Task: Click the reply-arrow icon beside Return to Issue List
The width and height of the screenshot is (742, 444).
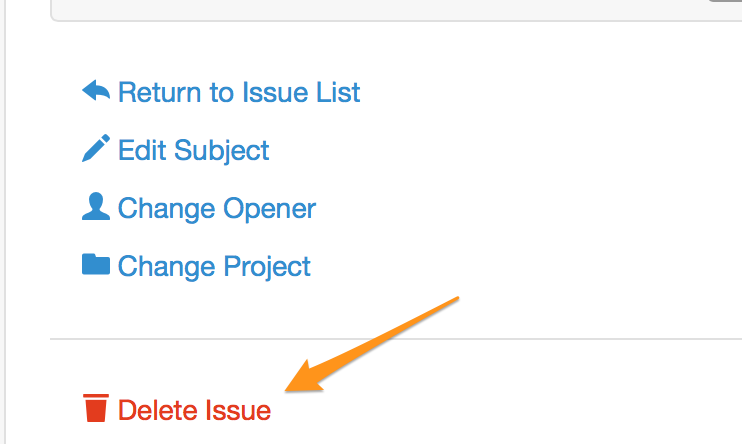Action: 95,92
